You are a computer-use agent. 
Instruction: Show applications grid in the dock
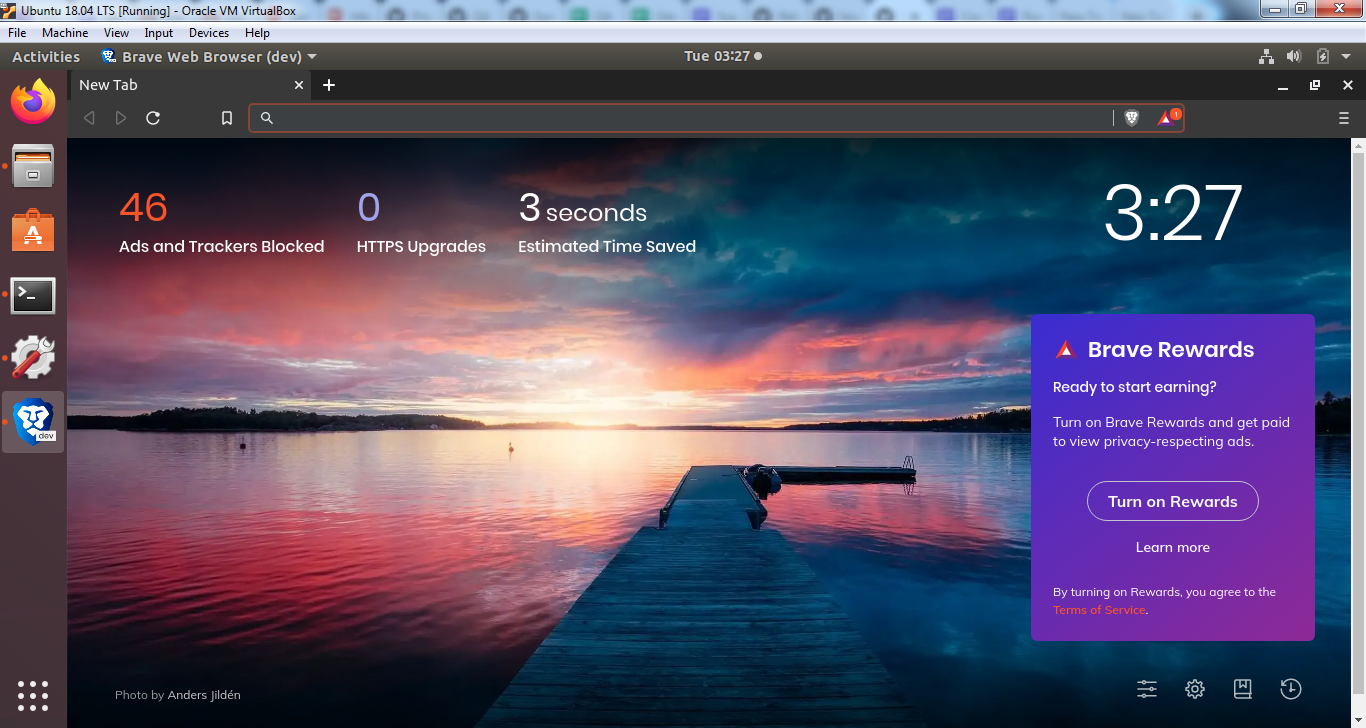33,695
